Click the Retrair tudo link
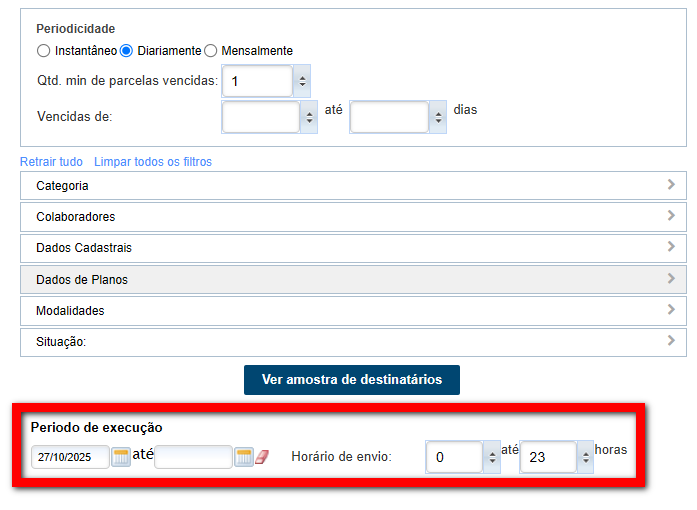 (x=51, y=162)
